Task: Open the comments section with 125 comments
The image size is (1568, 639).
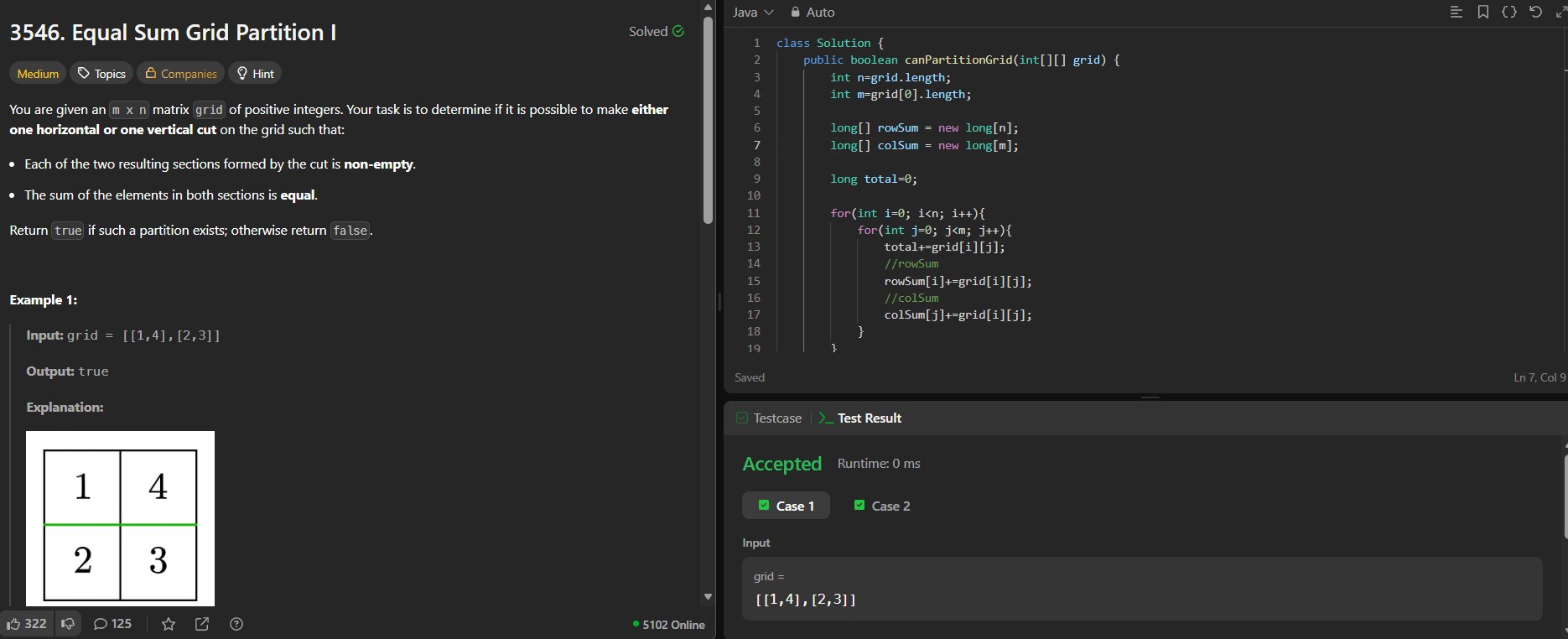Action: 112,624
